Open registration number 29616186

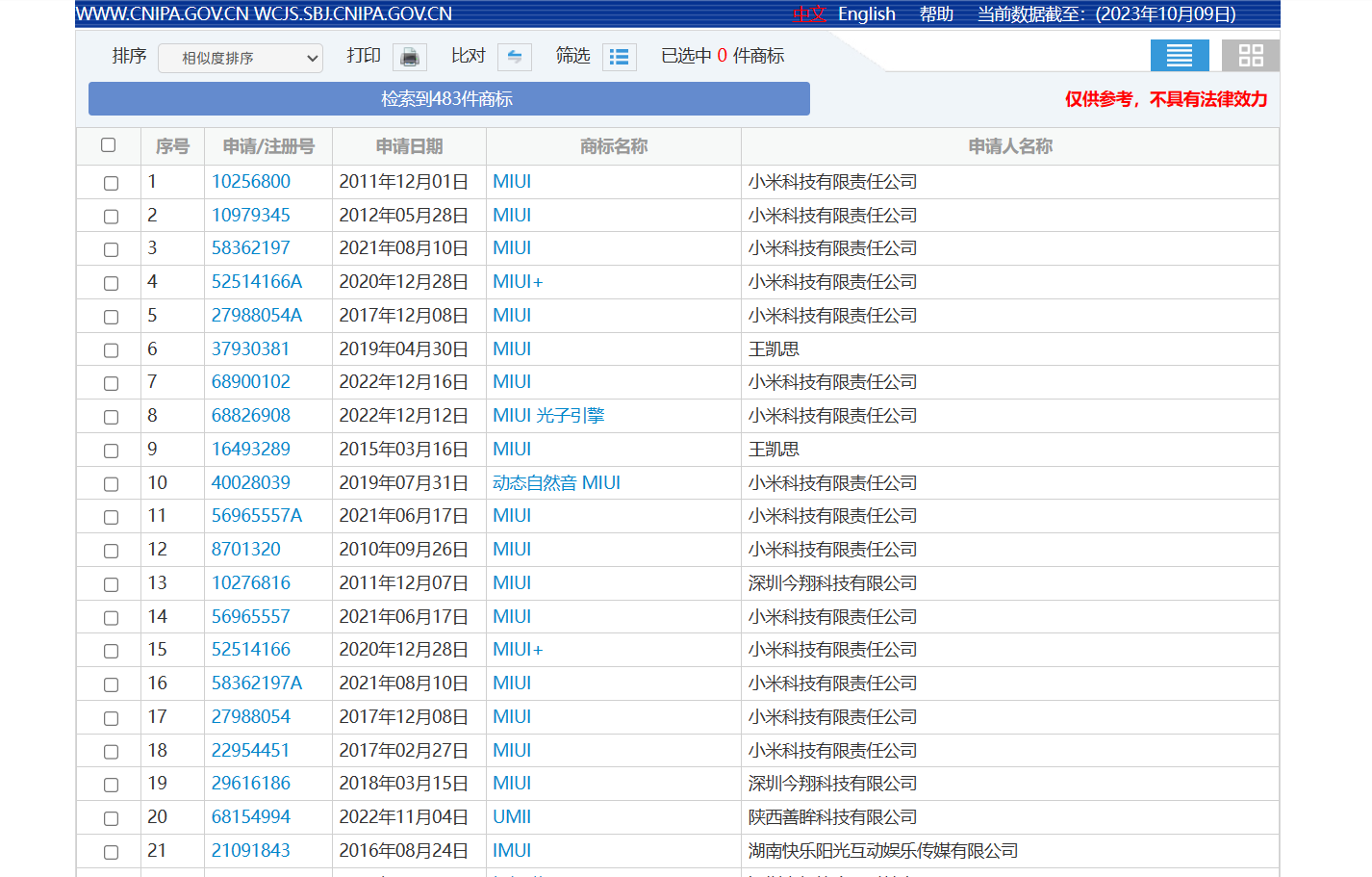click(251, 784)
